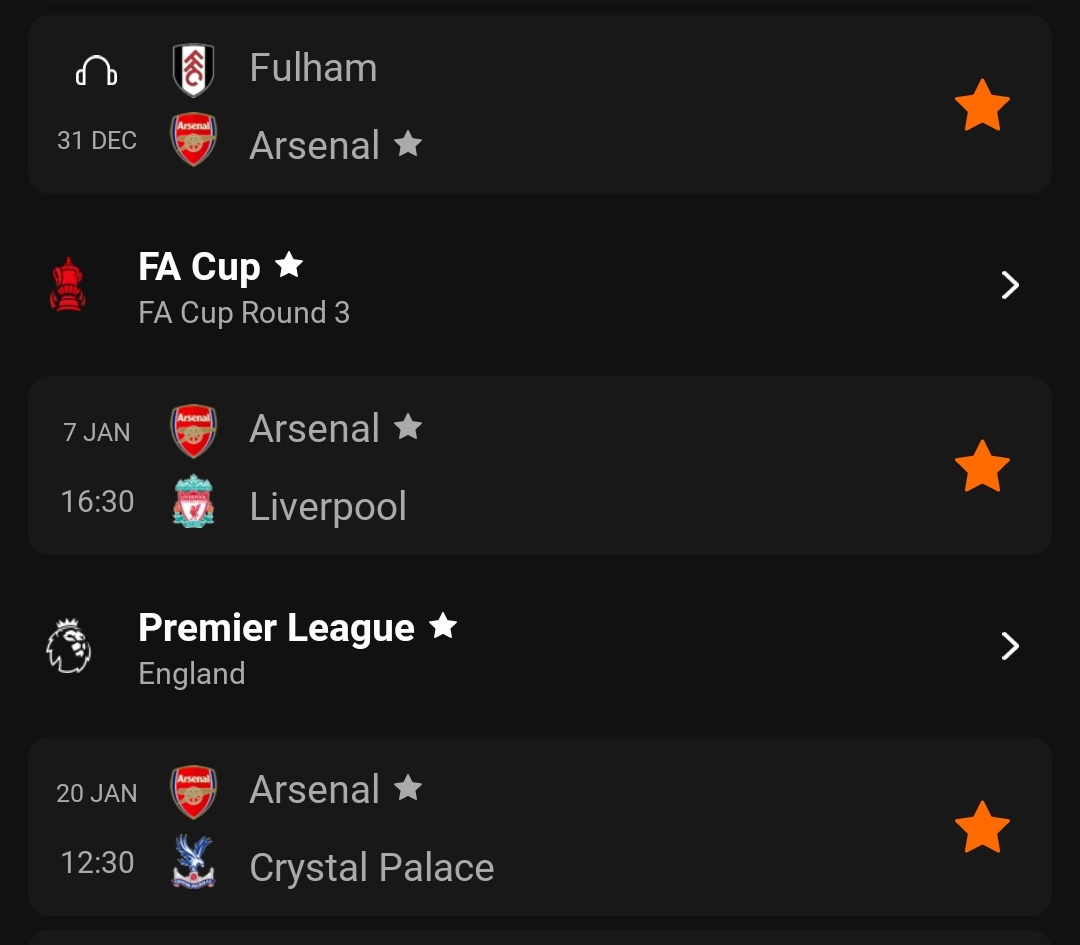Unfavorite the Fulham vs Arsenal match star
1080x945 pixels.
pos(982,105)
